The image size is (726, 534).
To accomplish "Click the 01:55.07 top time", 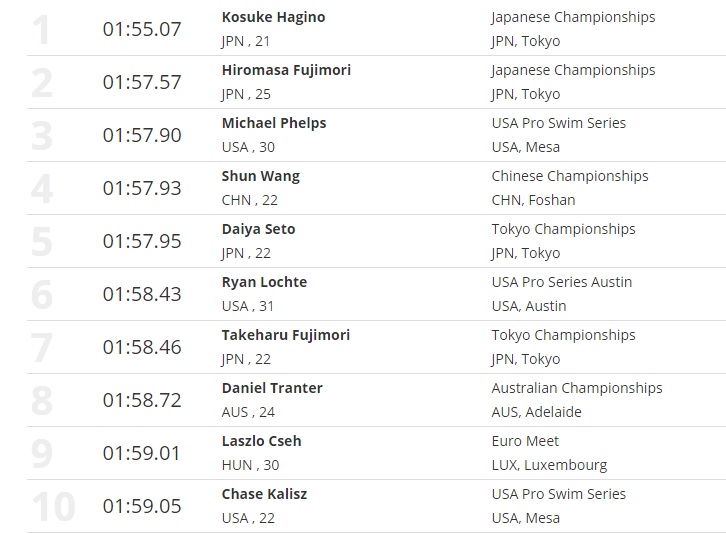I will [x=142, y=29].
